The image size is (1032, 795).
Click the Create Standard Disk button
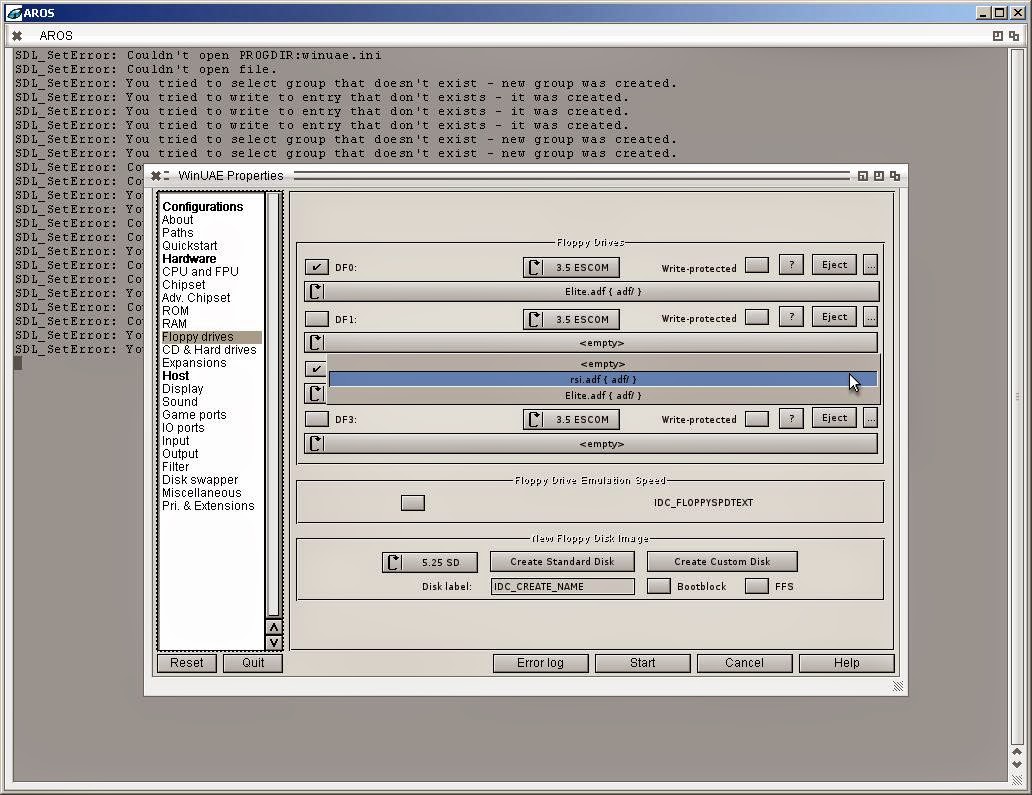[562, 561]
